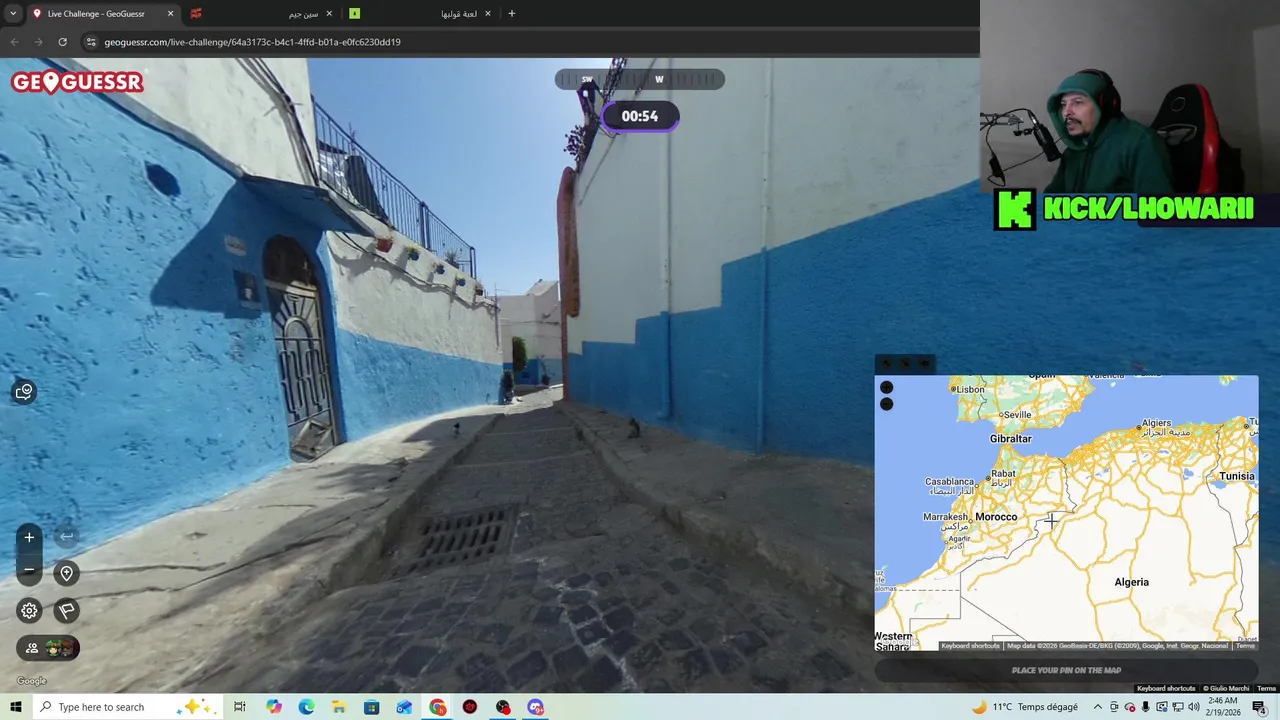Switch to Chrome in the taskbar
Screen dimensions: 1280x720
point(438,707)
